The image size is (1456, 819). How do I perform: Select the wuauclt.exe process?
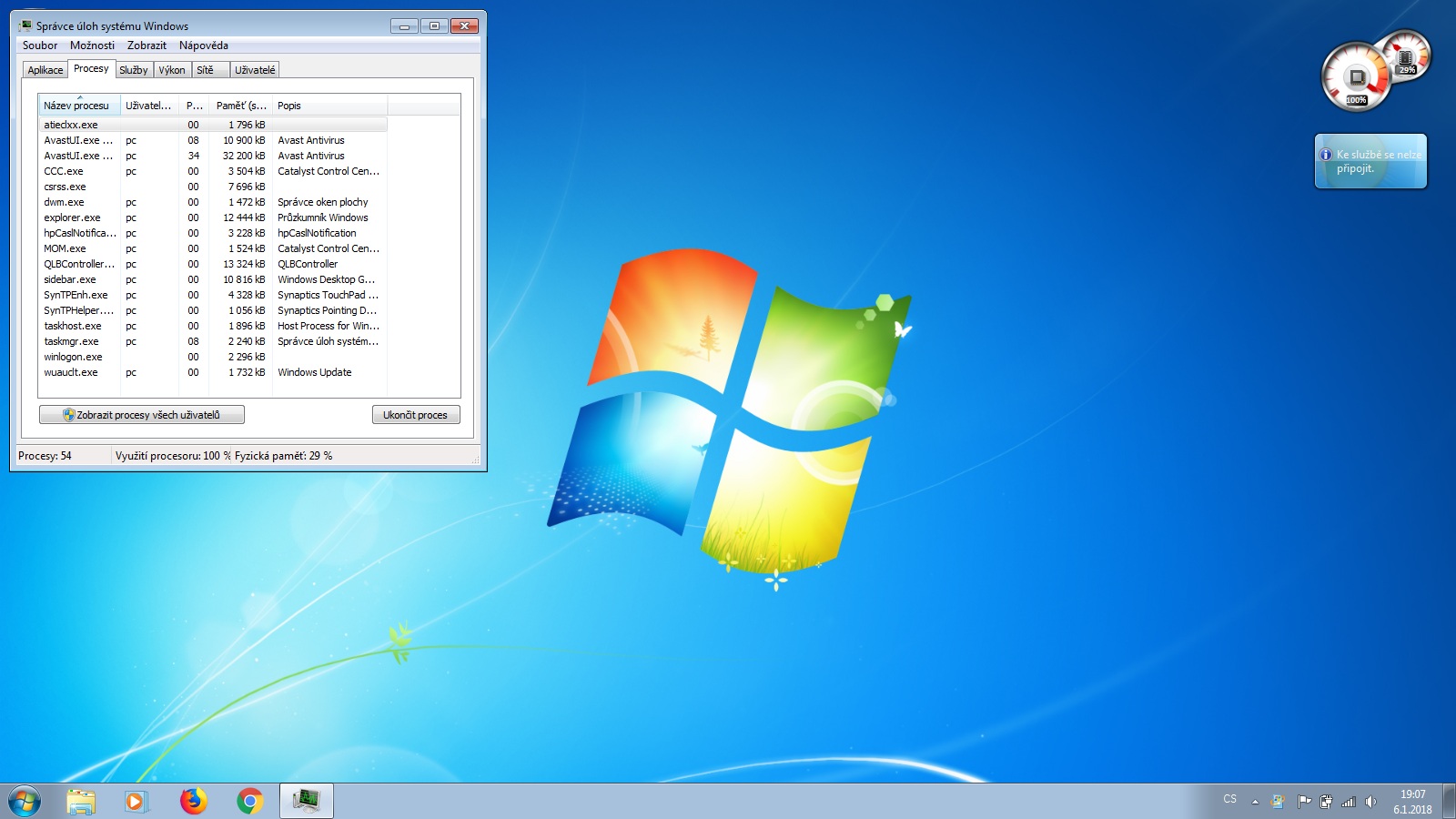pos(213,372)
